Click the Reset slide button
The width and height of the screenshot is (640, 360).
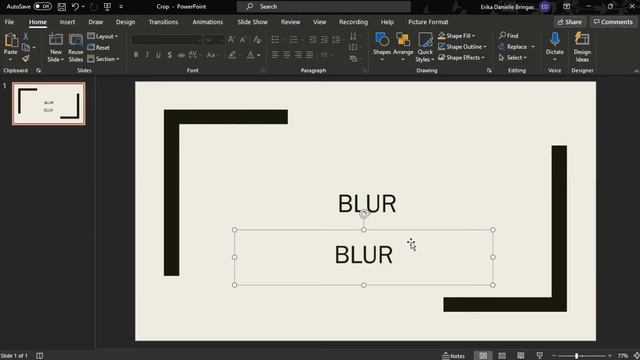[98, 48]
